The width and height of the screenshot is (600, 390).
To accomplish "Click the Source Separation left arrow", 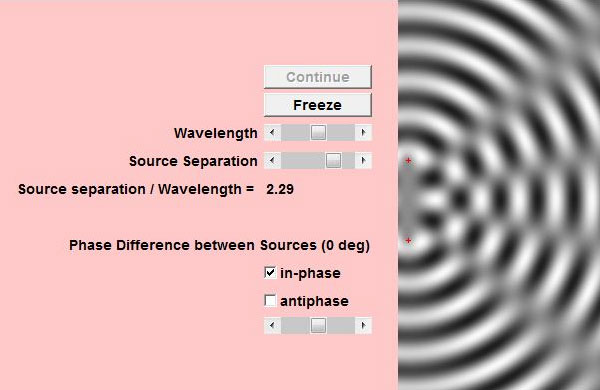I will point(272,161).
